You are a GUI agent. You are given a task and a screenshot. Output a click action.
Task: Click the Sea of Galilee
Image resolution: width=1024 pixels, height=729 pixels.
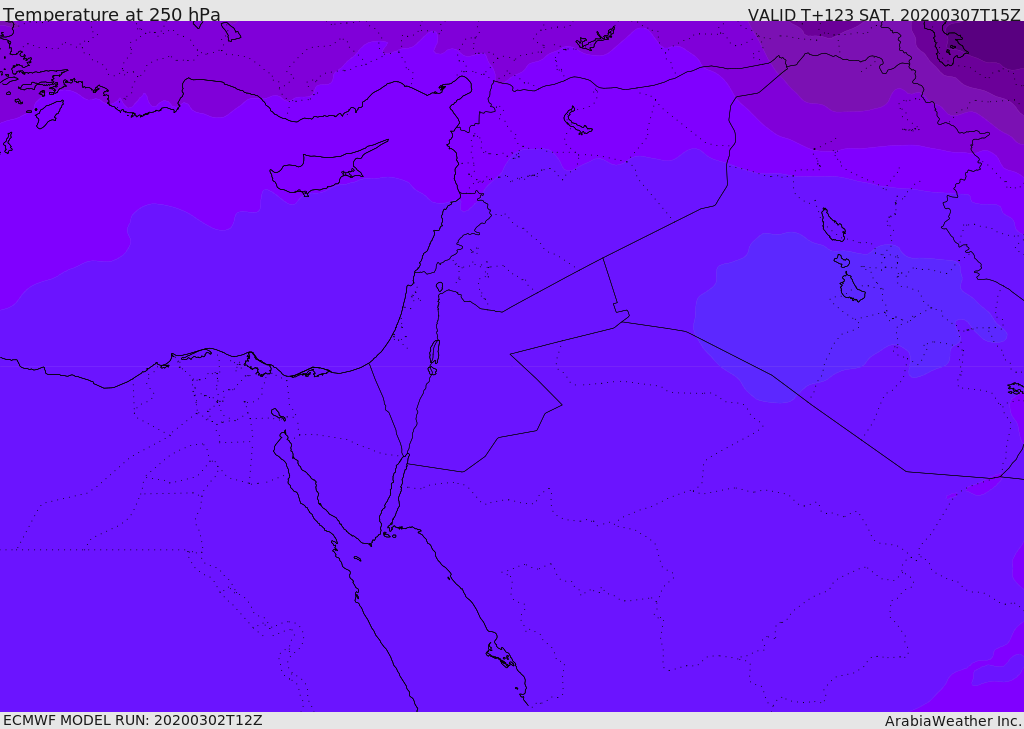coord(439,287)
